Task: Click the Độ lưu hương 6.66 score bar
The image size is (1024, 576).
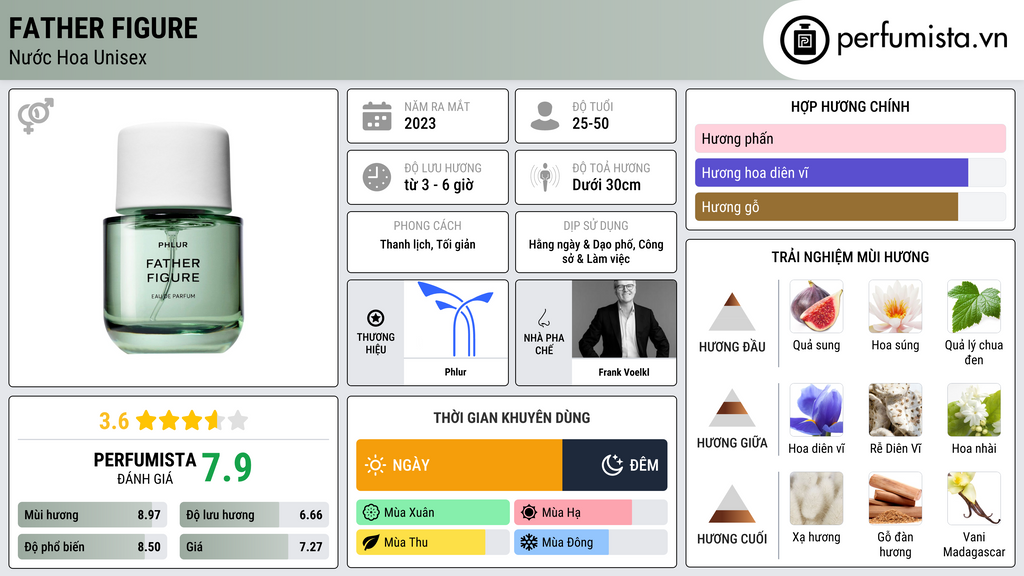Action: [254, 515]
